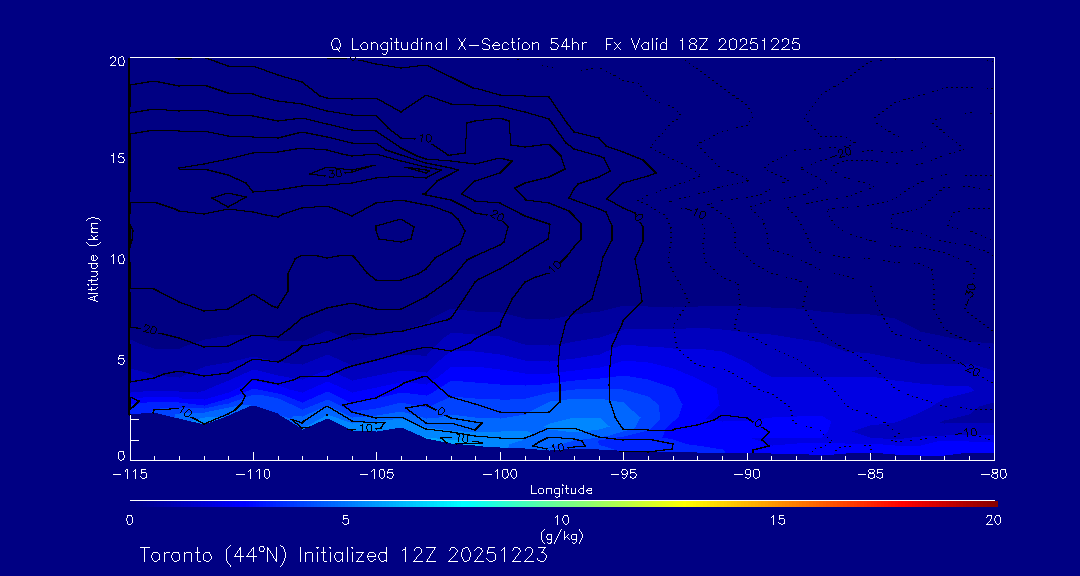Click longitude tick label -110
1080x576 pixels.
click(253, 475)
